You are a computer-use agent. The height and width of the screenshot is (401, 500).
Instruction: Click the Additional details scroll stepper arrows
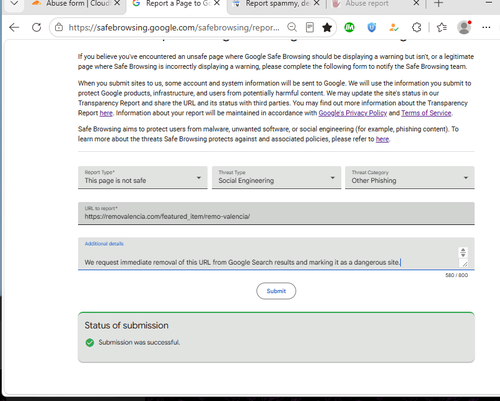463,252
